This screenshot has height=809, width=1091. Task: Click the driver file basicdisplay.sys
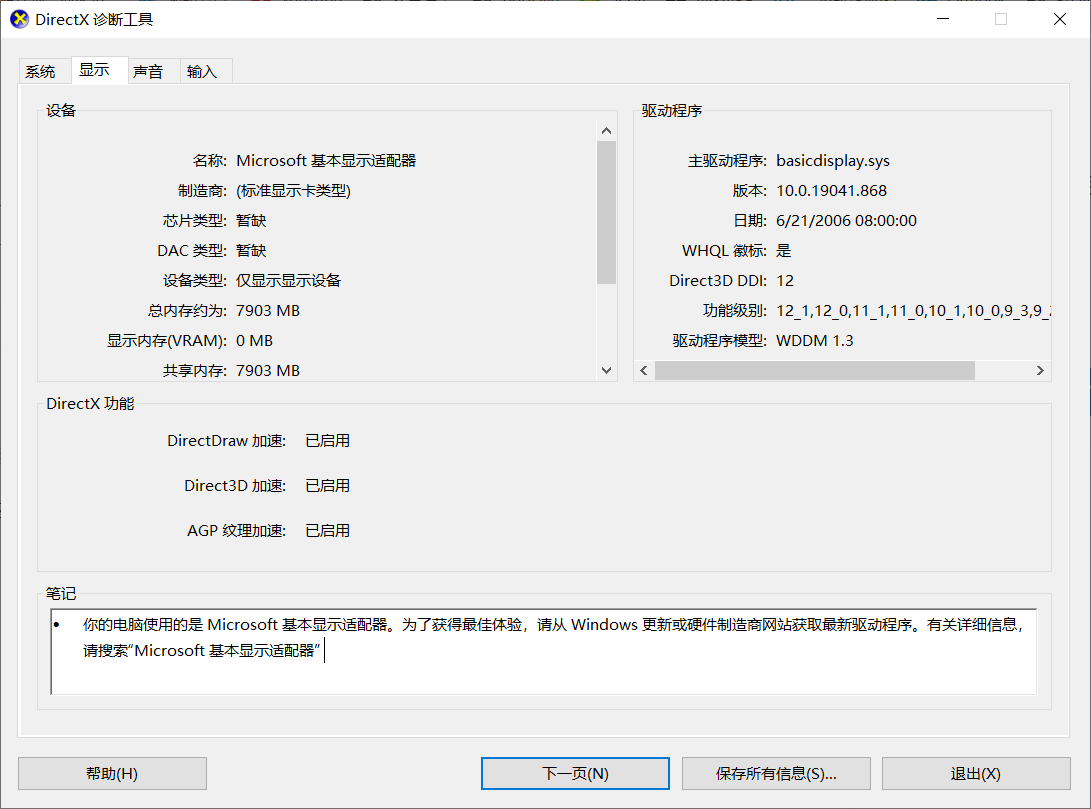click(x=833, y=161)
